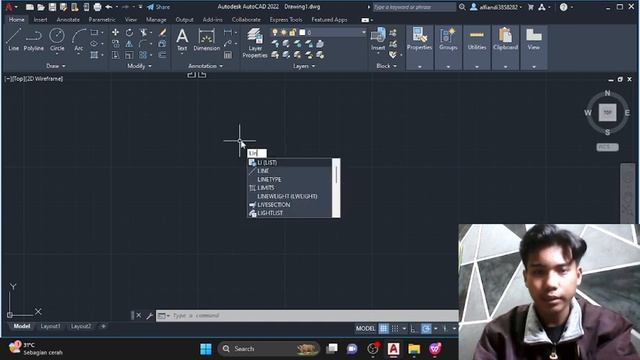Toggle polar tracking in status bar
640x360 pixels.
(x=426, y=328)
